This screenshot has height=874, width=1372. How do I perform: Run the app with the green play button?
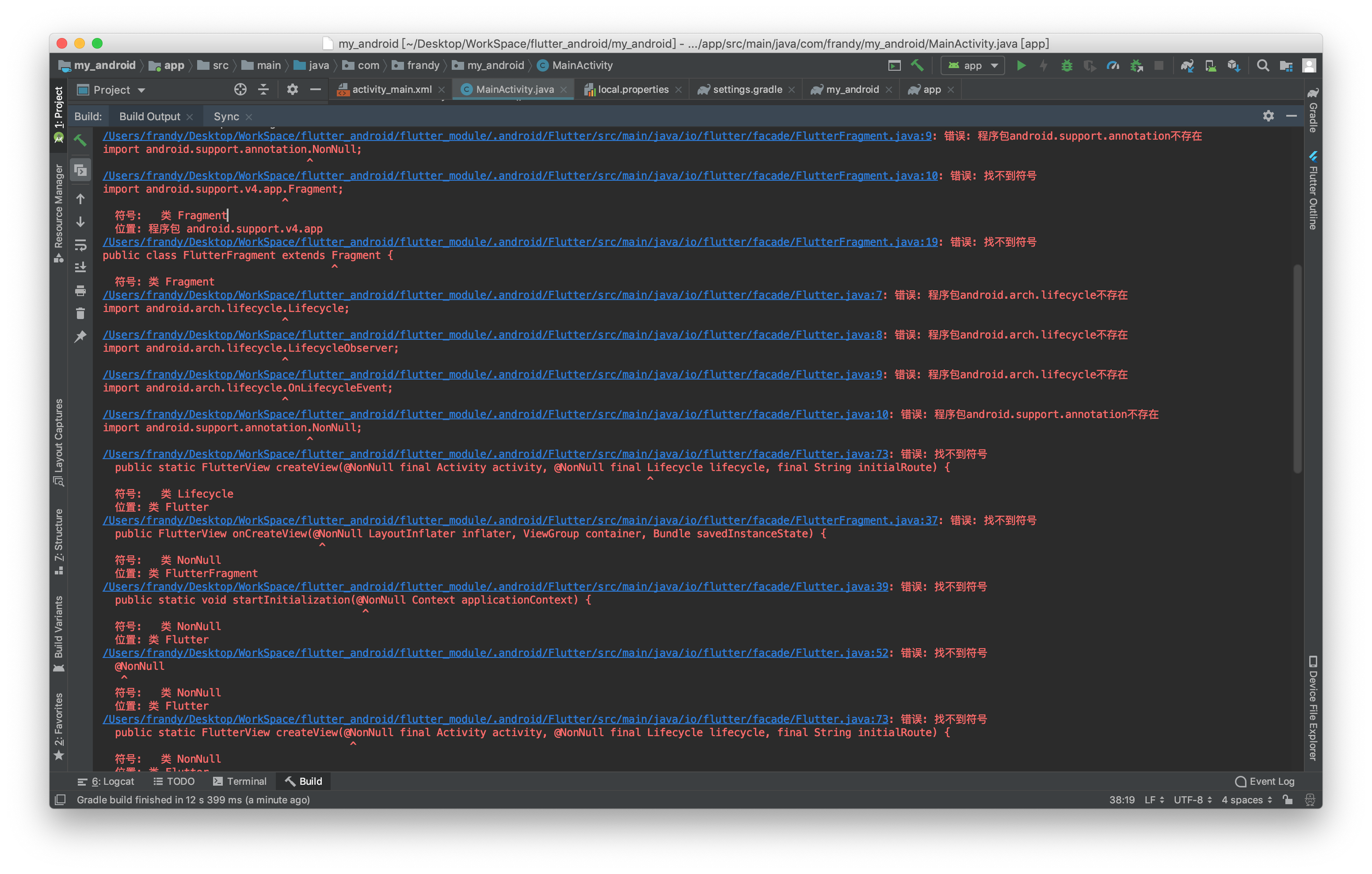[x=1021, y=65]
